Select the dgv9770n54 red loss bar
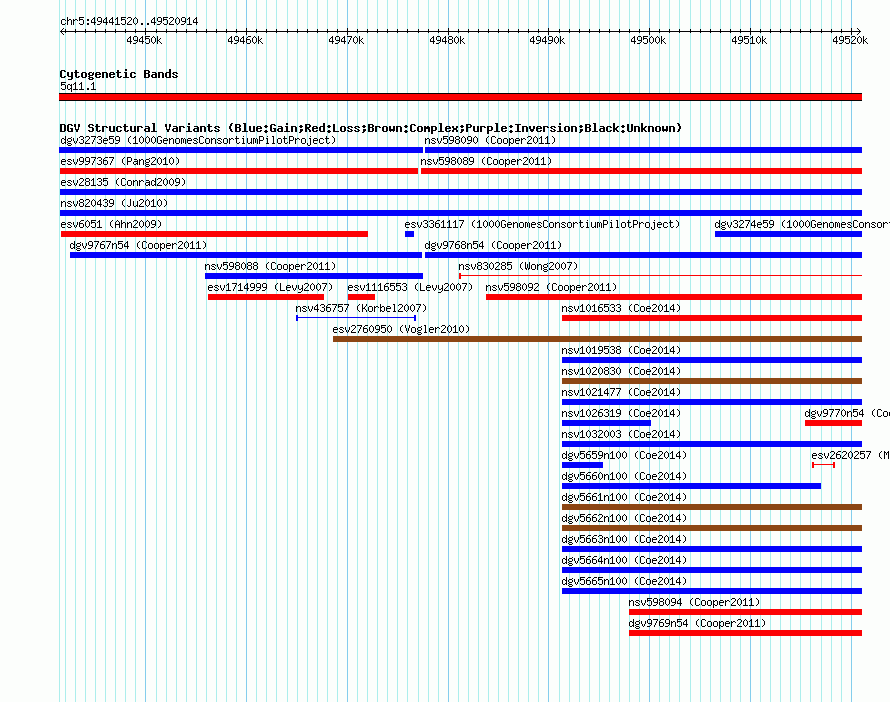This screenshot has width=890, height=702. pyautogui.click(x=833, y=423)
